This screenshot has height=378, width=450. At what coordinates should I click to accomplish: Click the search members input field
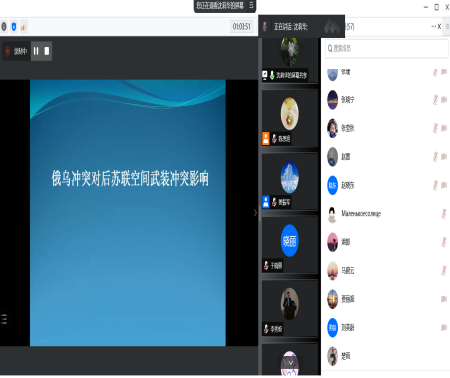click(387, 49)
